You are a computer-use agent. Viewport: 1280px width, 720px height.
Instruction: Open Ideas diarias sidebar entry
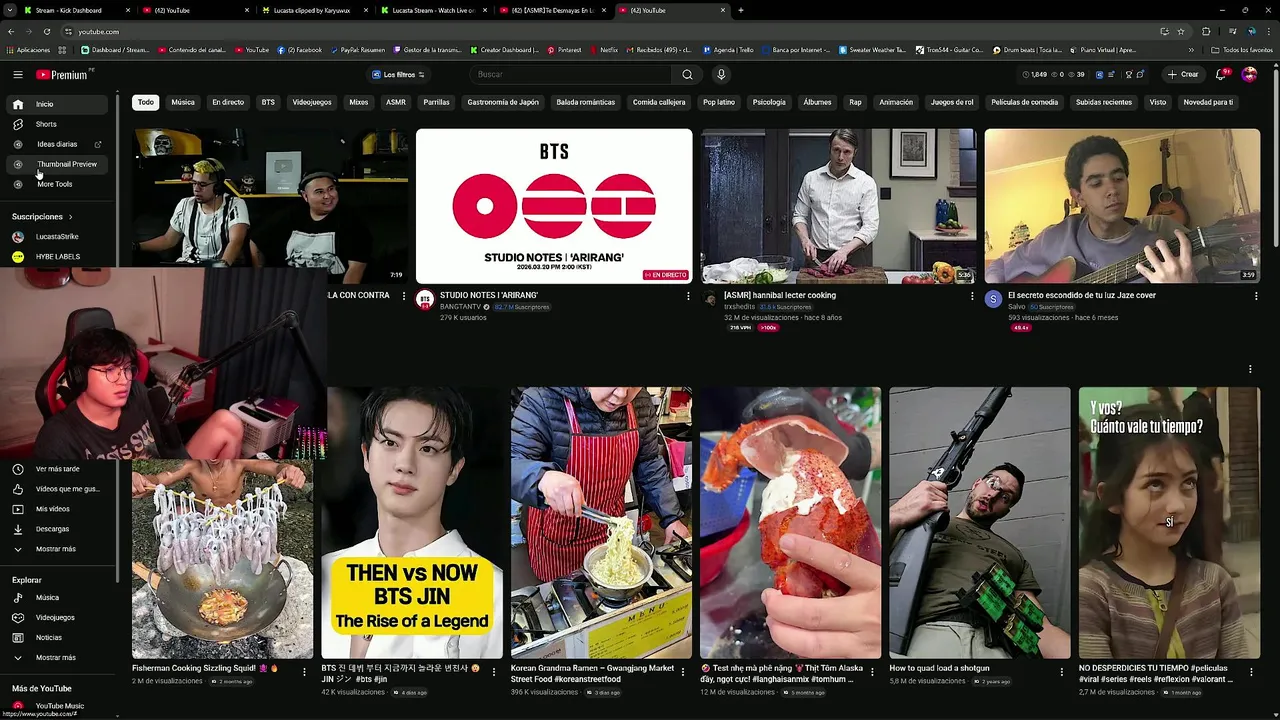coord(58,144)
